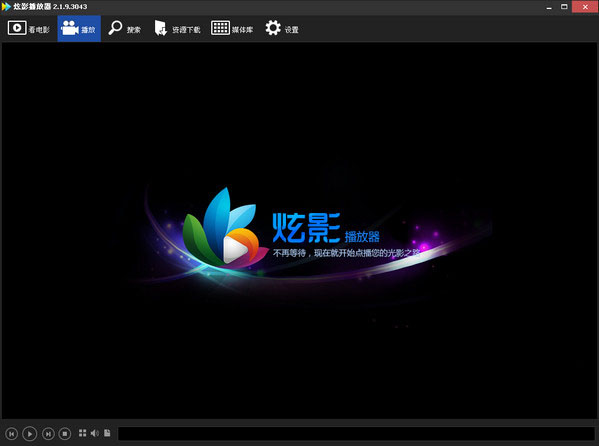Open a file via document icon
The image size is (599, 446).
pyautogui.click(x=107, y=433)
